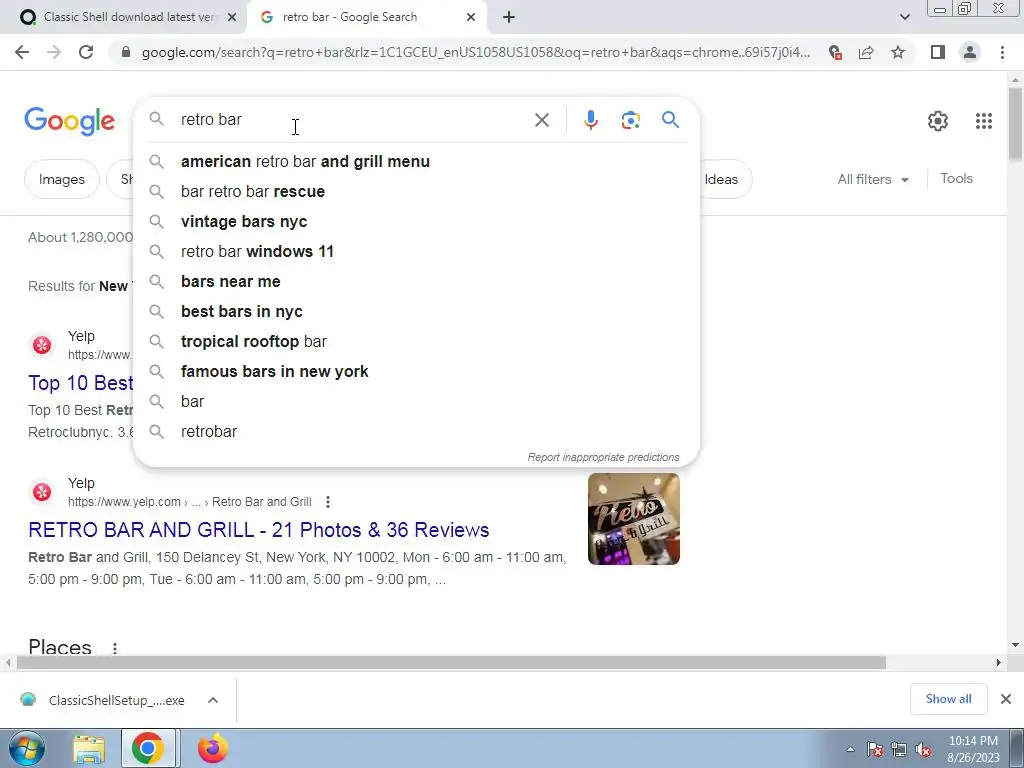Click the blocked content icon in address bar
Image resolution: width=1024 pixels, height=768 pixels.
click(835, 52)
